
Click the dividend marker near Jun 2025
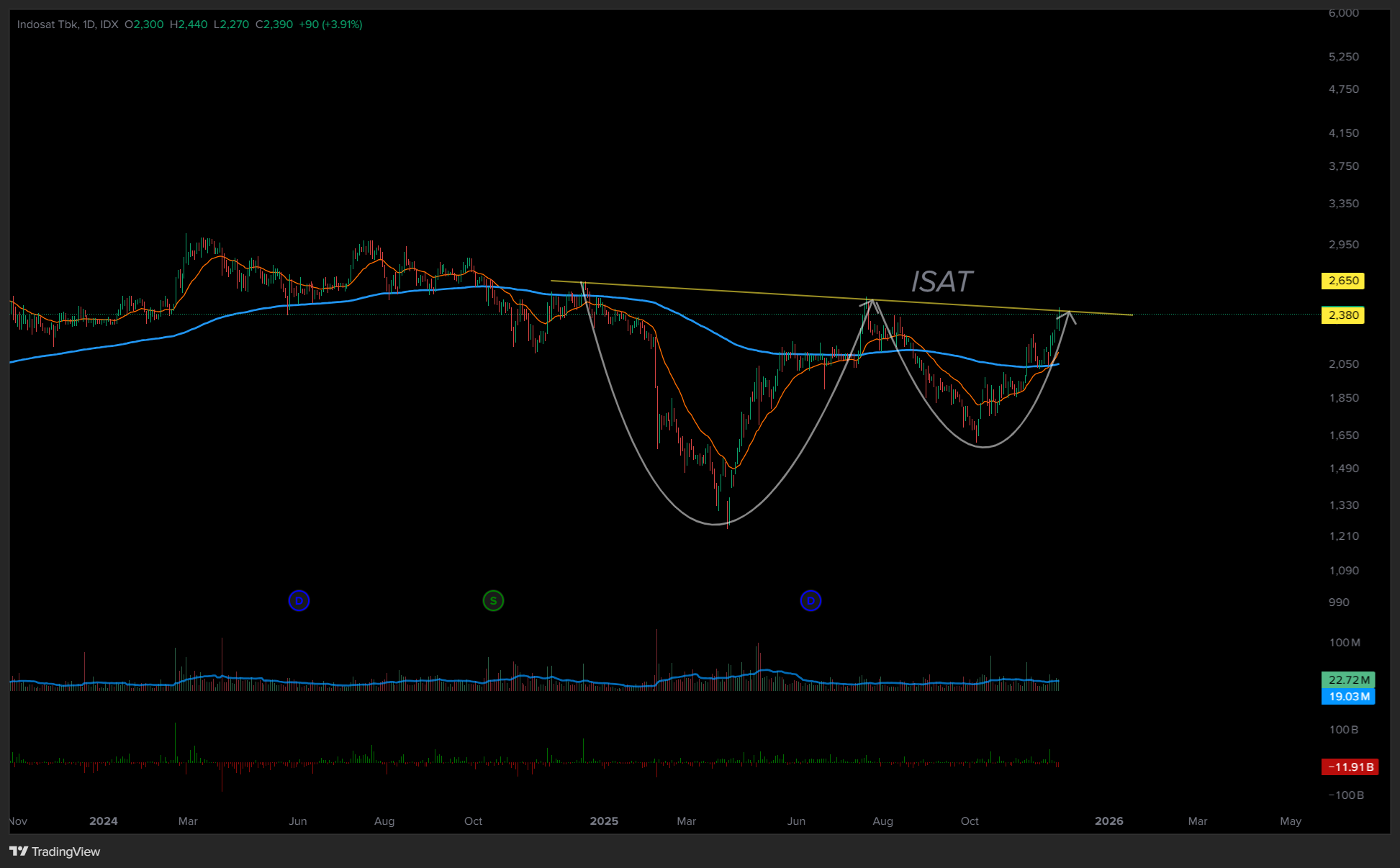point(810,600)
